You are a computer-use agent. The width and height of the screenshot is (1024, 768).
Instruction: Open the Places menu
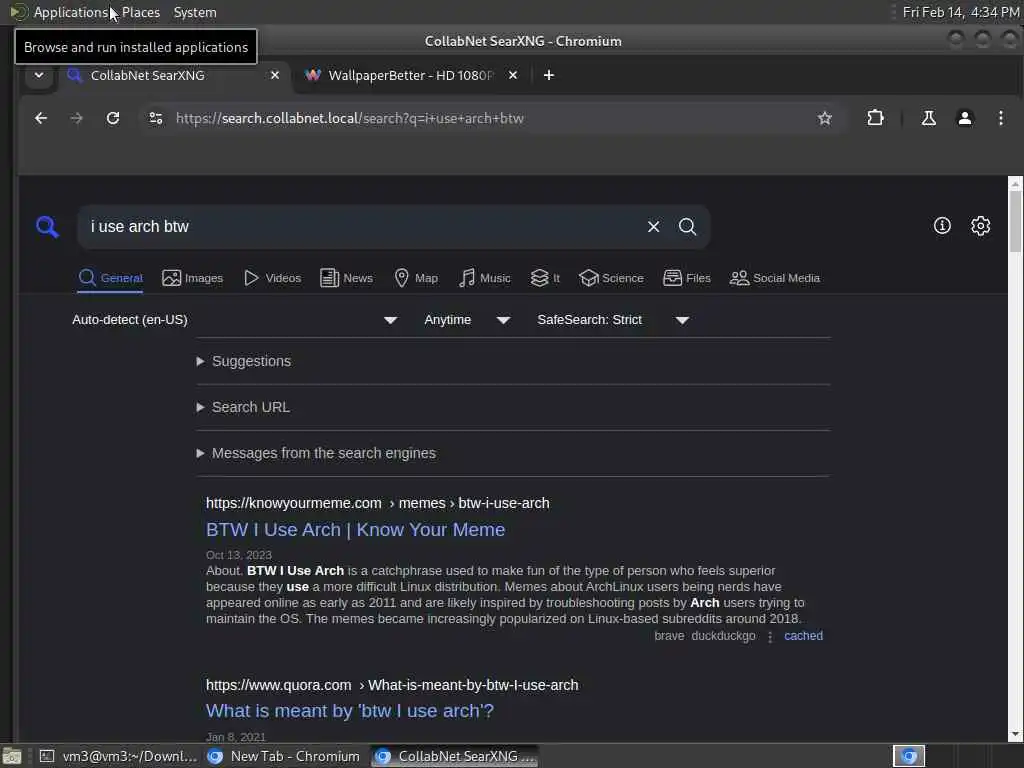click(x=140, y=12)
